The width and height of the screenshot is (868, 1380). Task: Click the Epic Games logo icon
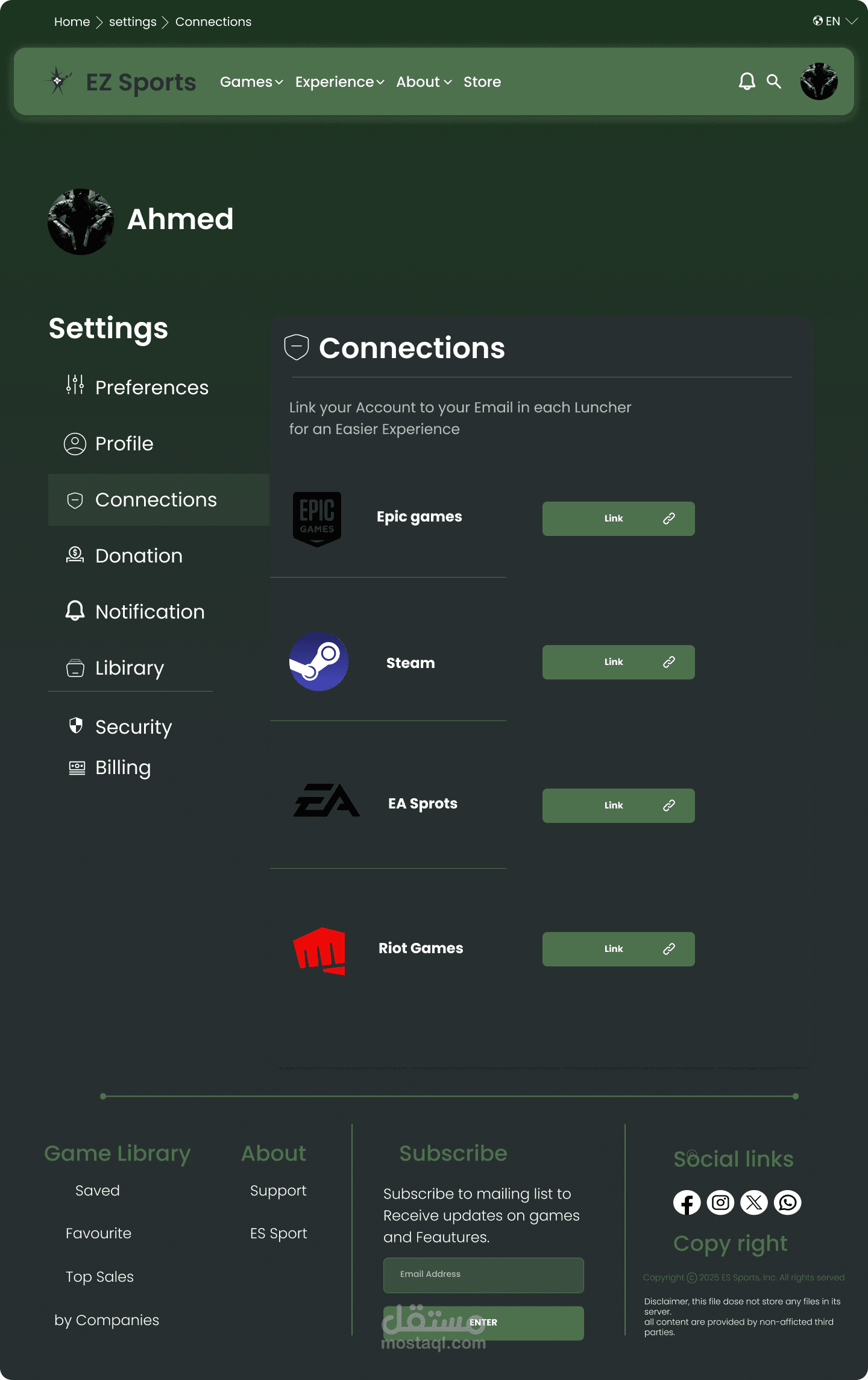point(317,518)
